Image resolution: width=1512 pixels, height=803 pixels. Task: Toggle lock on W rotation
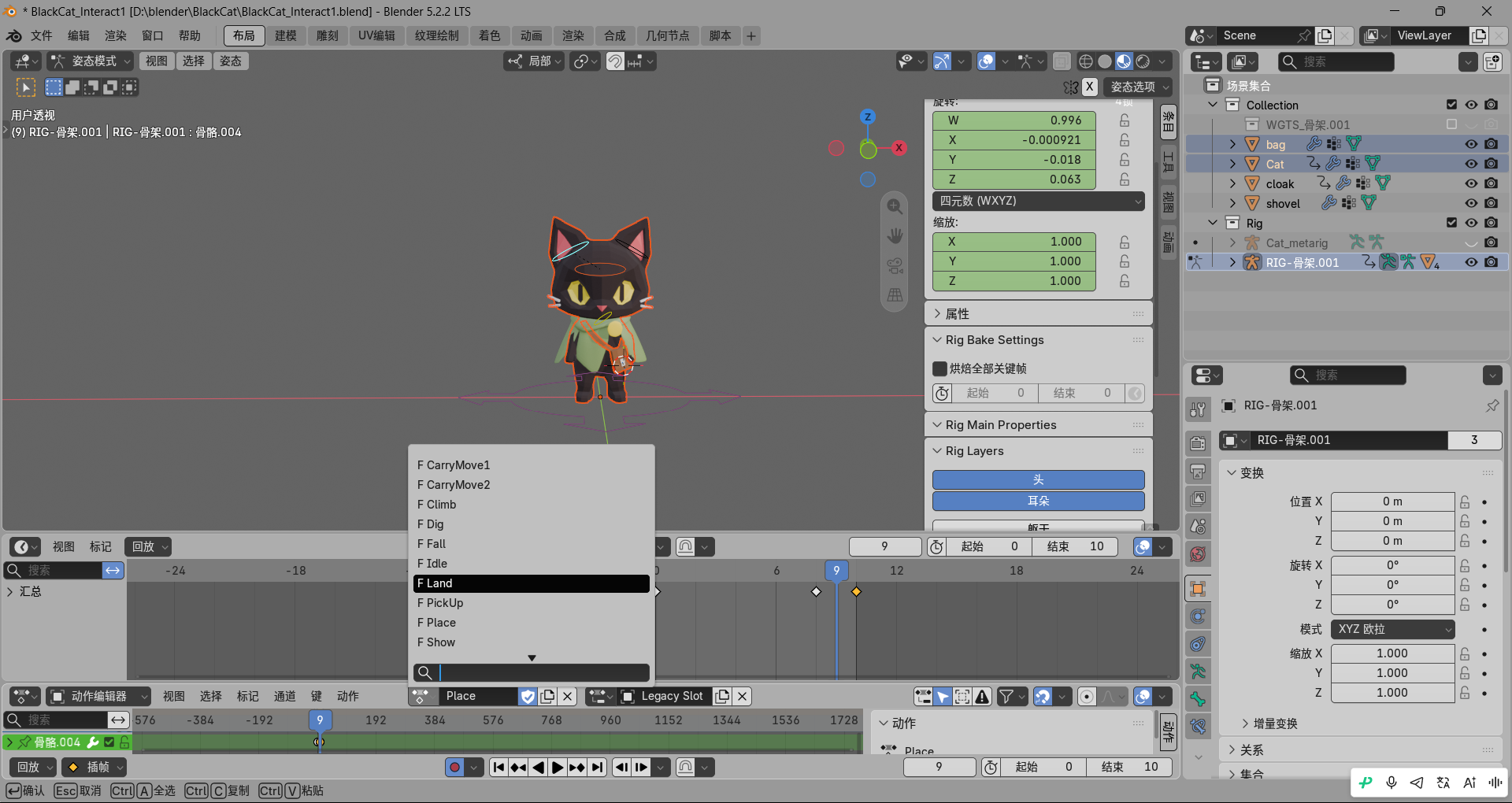pyautogui.click(x=1125, y=120)
